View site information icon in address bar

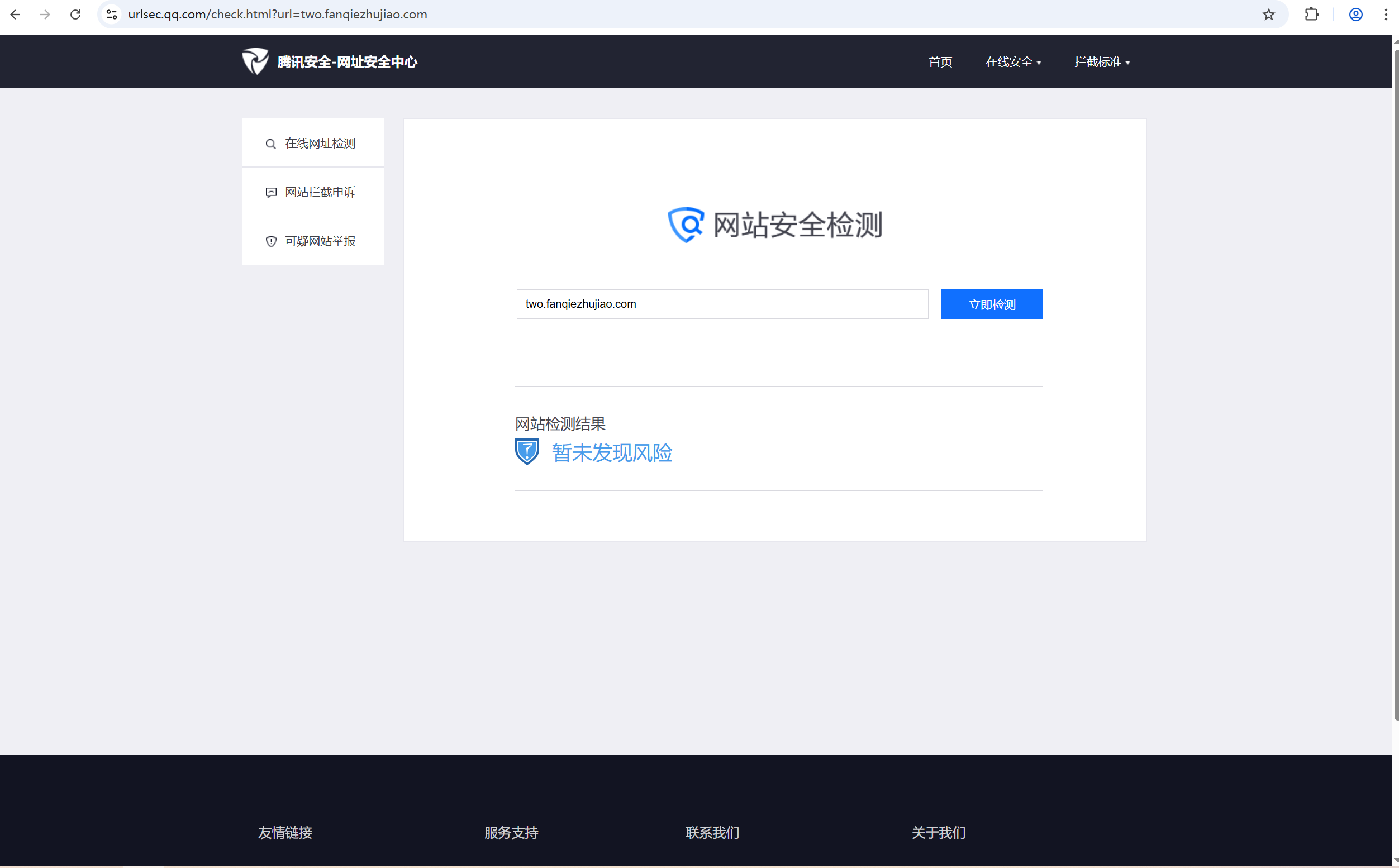[112, 15]
